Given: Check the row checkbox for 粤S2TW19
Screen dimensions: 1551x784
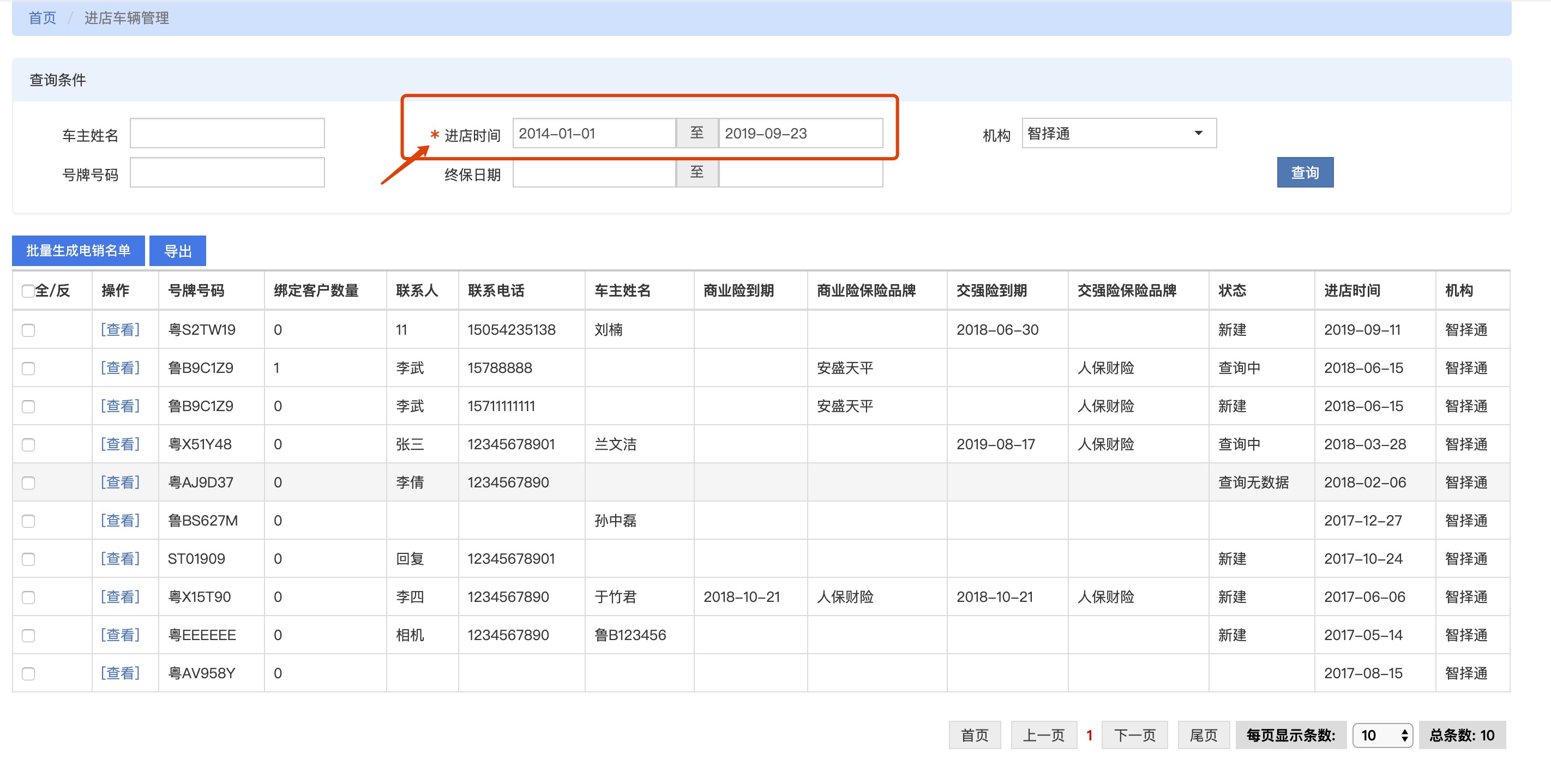Looking at the screenshot, I should click(x=28, y=330).
